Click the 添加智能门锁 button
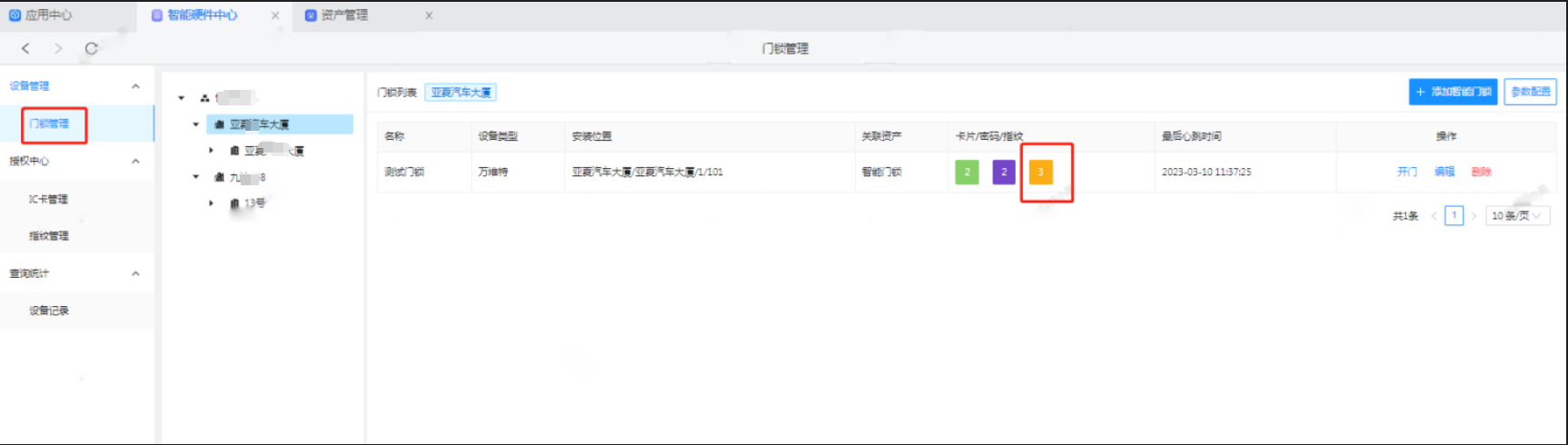The height and width of the screenshot is (445, 1568). click(1453, 92)
